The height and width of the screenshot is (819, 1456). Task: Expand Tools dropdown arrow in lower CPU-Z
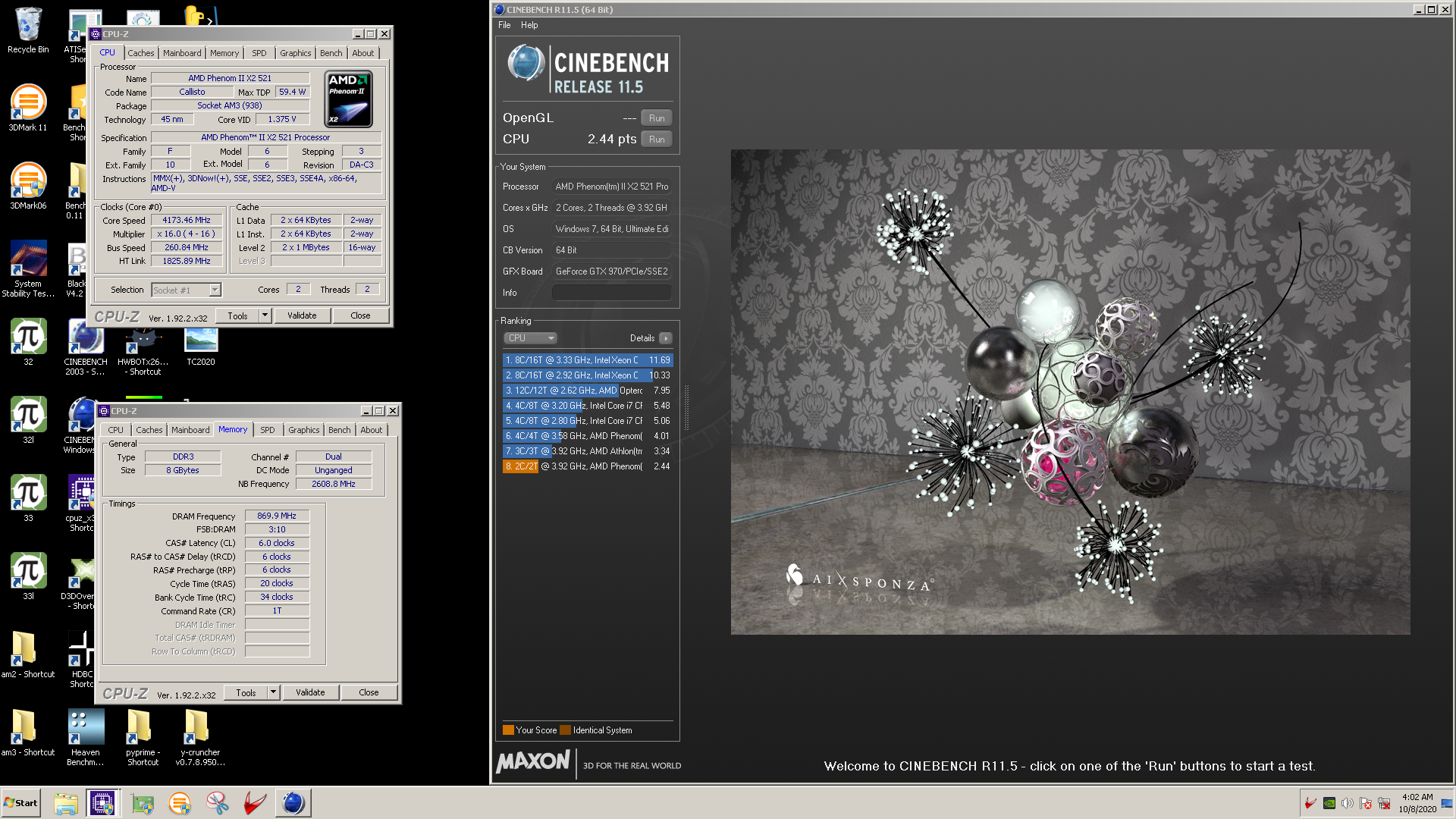273,692
